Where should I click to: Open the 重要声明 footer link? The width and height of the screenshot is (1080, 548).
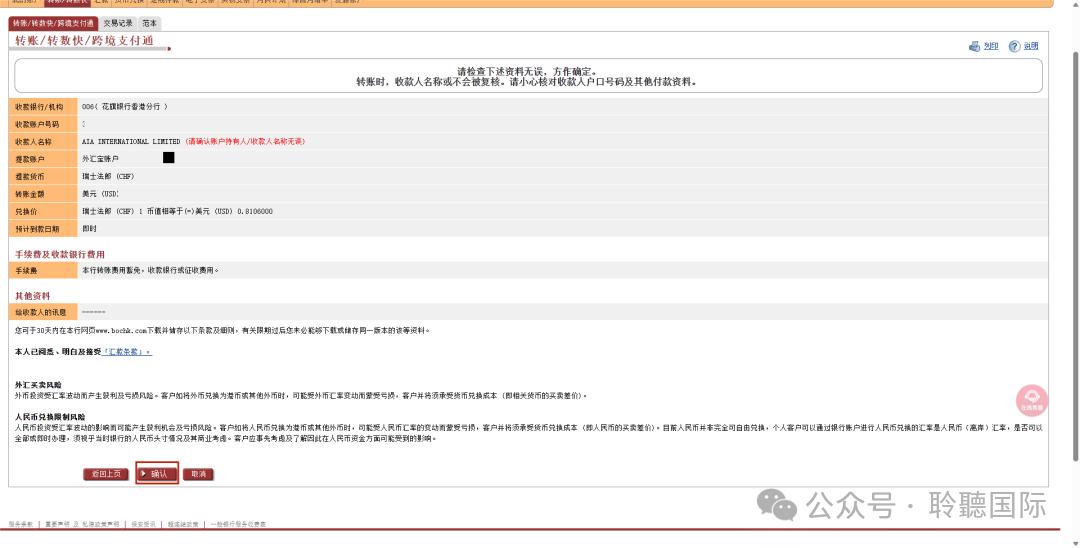[x=52, y=524]
